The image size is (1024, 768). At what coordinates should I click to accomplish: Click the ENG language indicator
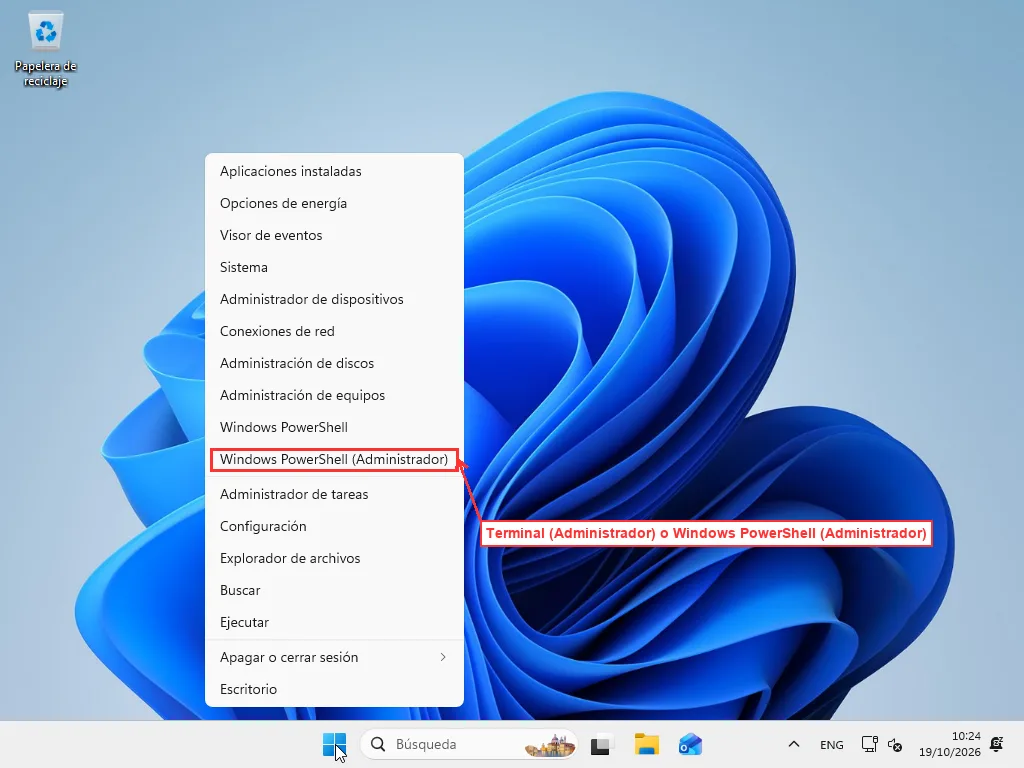click(x=831, y=744)
